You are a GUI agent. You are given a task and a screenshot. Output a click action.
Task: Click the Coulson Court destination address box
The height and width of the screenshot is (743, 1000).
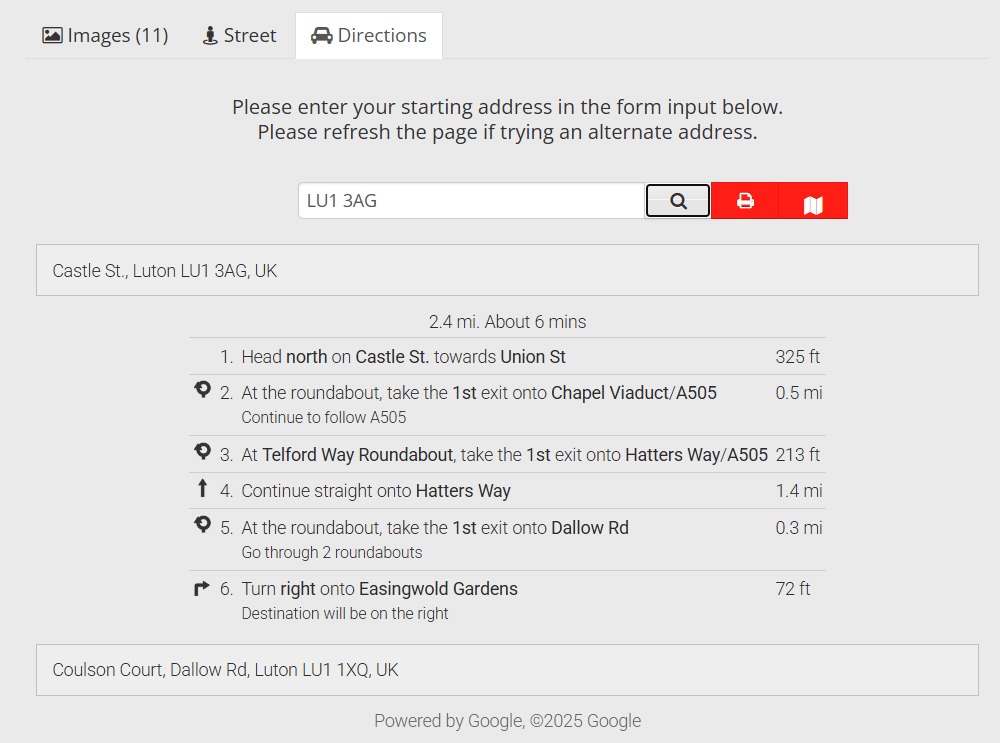[x=507, y=670]
